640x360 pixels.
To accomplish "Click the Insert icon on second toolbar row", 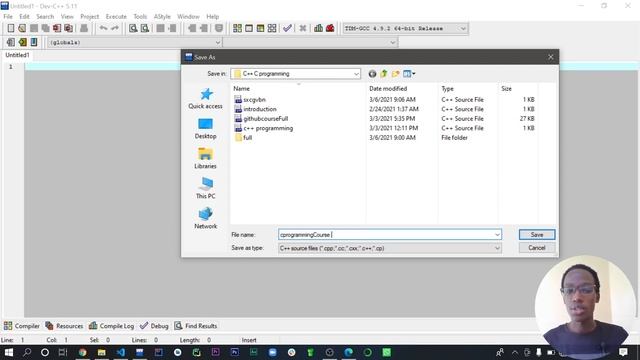I will (11, 42).
